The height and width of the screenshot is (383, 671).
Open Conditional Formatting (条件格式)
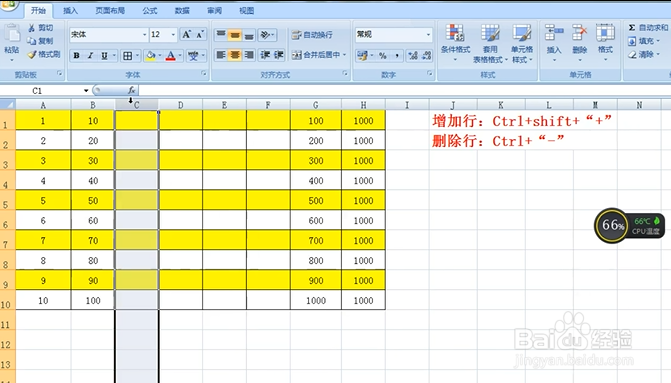tap(455, 43)
